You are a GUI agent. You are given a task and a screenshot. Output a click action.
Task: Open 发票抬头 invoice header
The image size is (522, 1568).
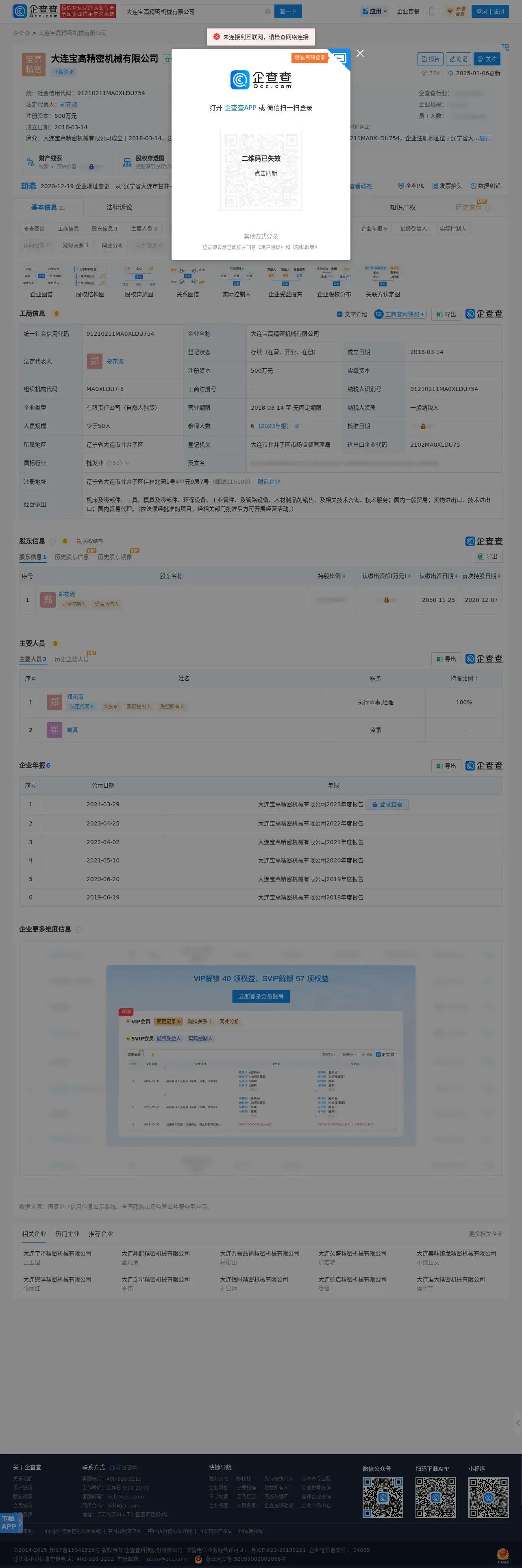click(x=447, y=186)
